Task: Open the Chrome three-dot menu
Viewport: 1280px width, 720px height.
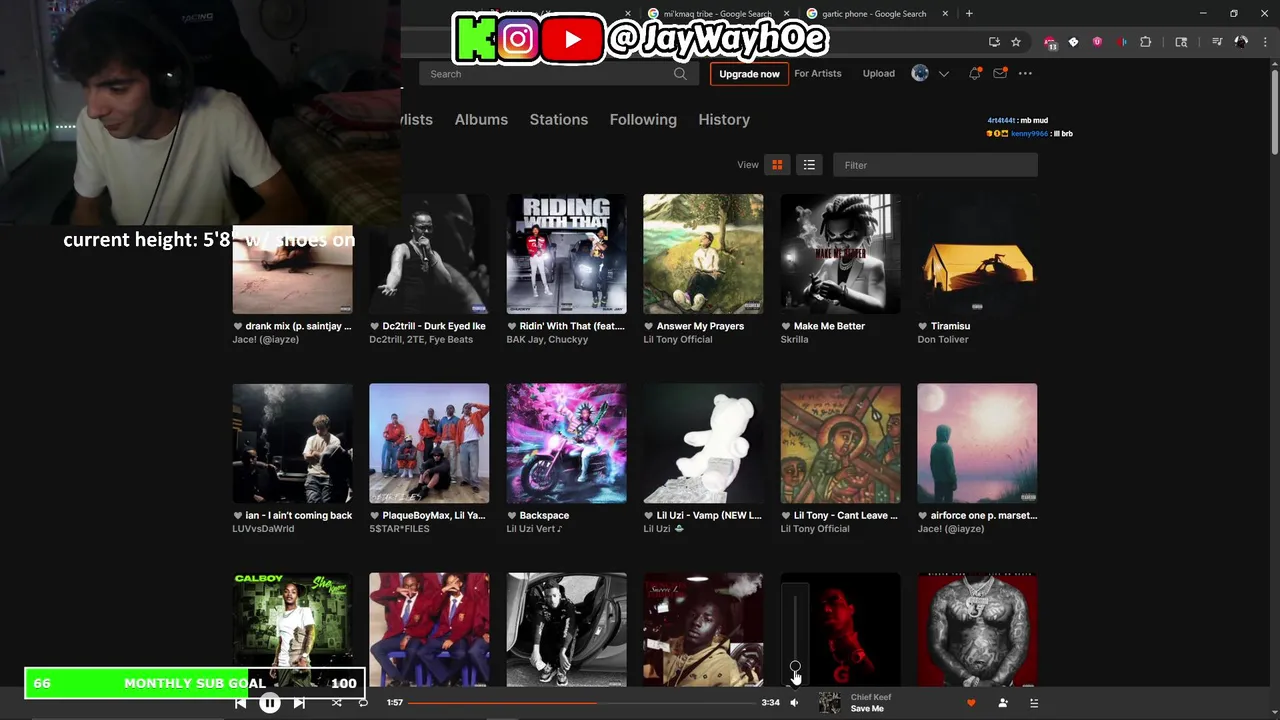Action: 1263,42
